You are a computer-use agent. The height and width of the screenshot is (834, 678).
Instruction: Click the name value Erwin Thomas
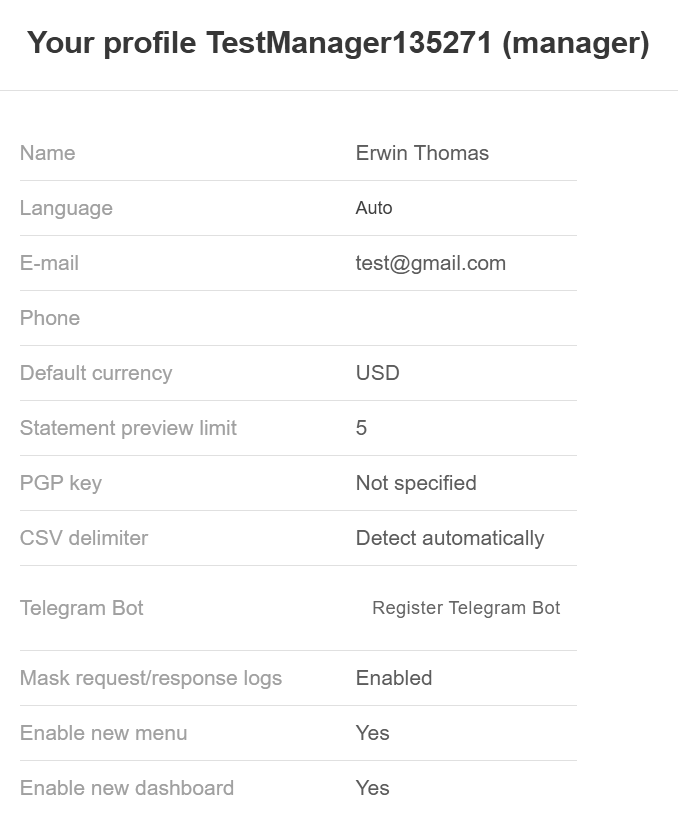(422, 153)
